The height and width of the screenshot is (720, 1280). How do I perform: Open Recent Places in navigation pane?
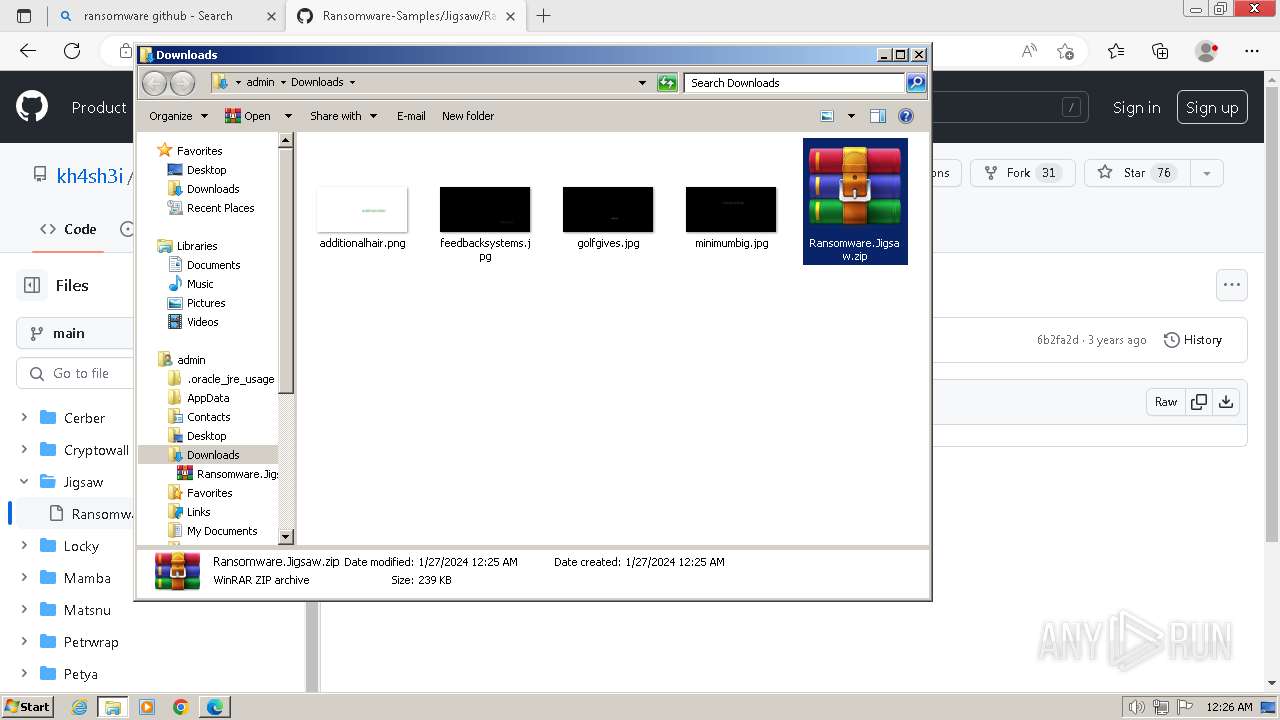220,208
